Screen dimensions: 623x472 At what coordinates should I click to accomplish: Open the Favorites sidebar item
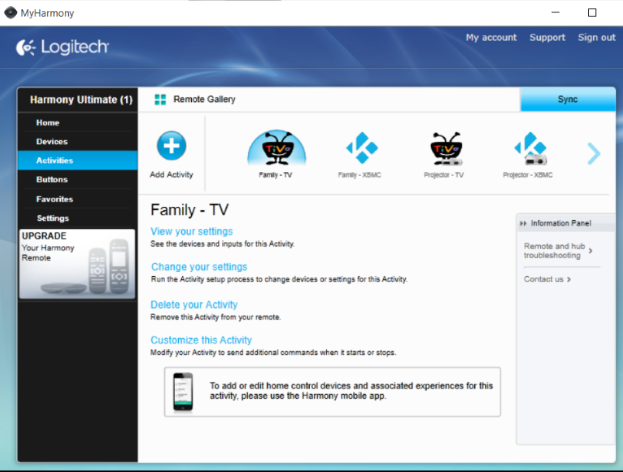(77, 199)
